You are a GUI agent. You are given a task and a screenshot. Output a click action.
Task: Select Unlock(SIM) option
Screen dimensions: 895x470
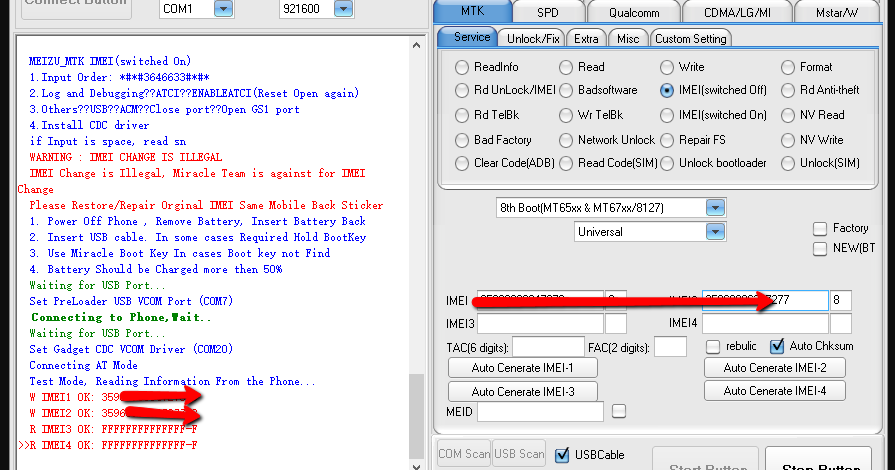click(x=788, y=163)
